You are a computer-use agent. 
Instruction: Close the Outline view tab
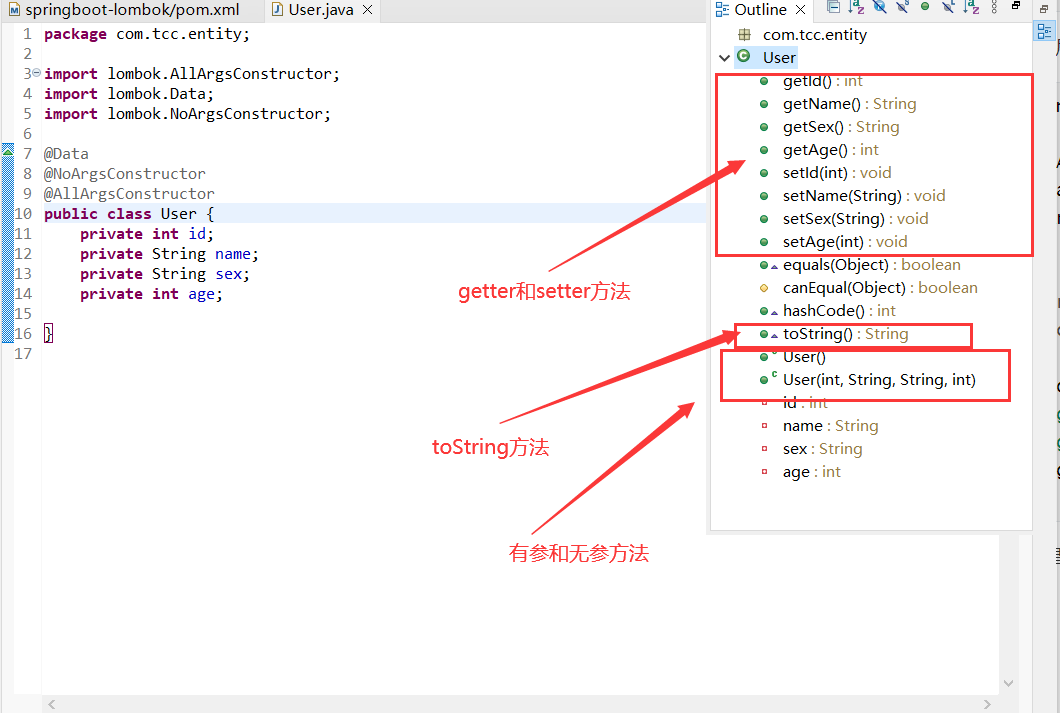(800, 9)
